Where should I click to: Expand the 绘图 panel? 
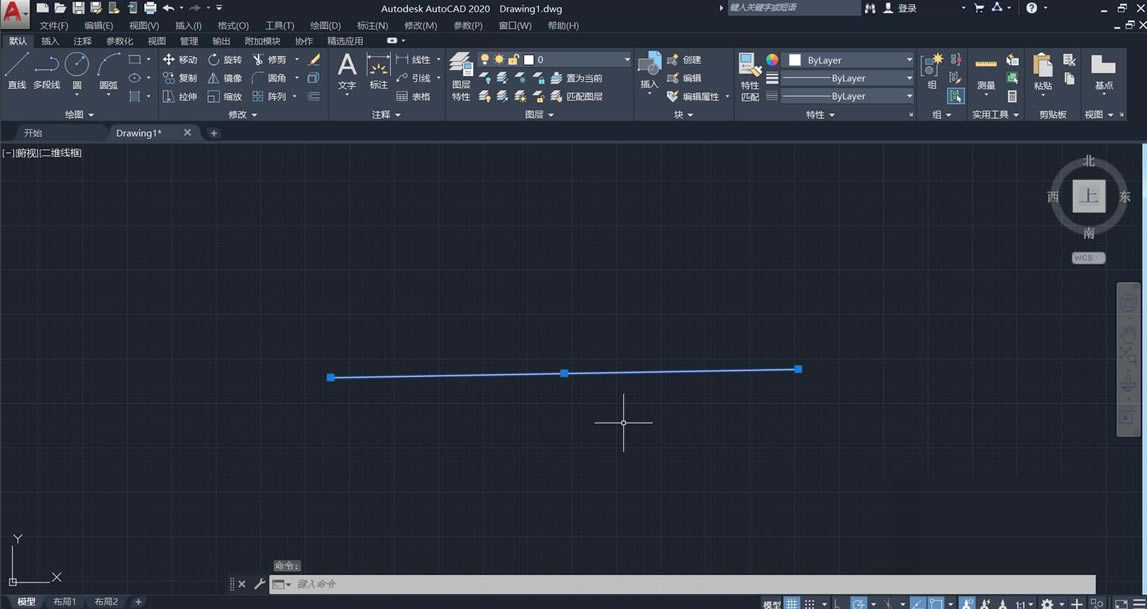coord(79,115)
